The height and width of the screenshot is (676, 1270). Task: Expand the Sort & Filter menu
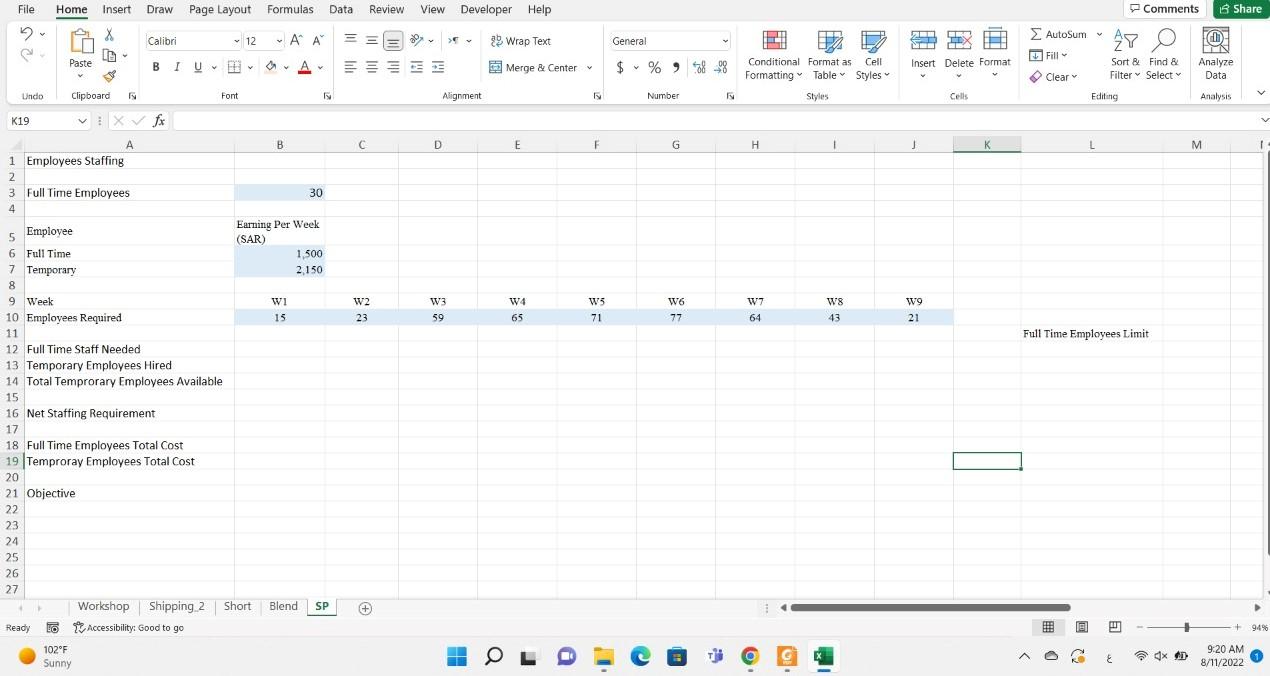pos(1124,56)
